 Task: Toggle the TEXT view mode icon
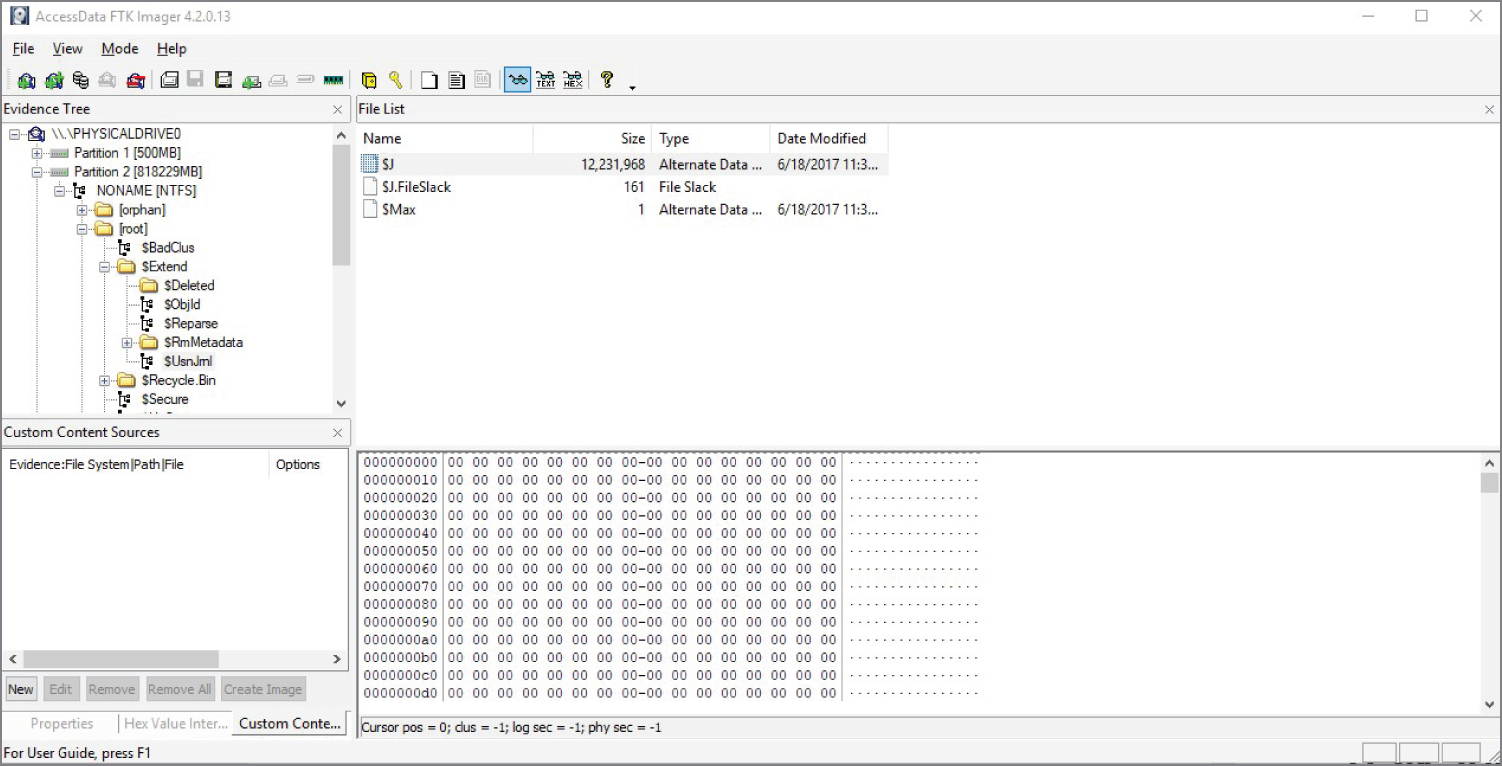[545, 80]
